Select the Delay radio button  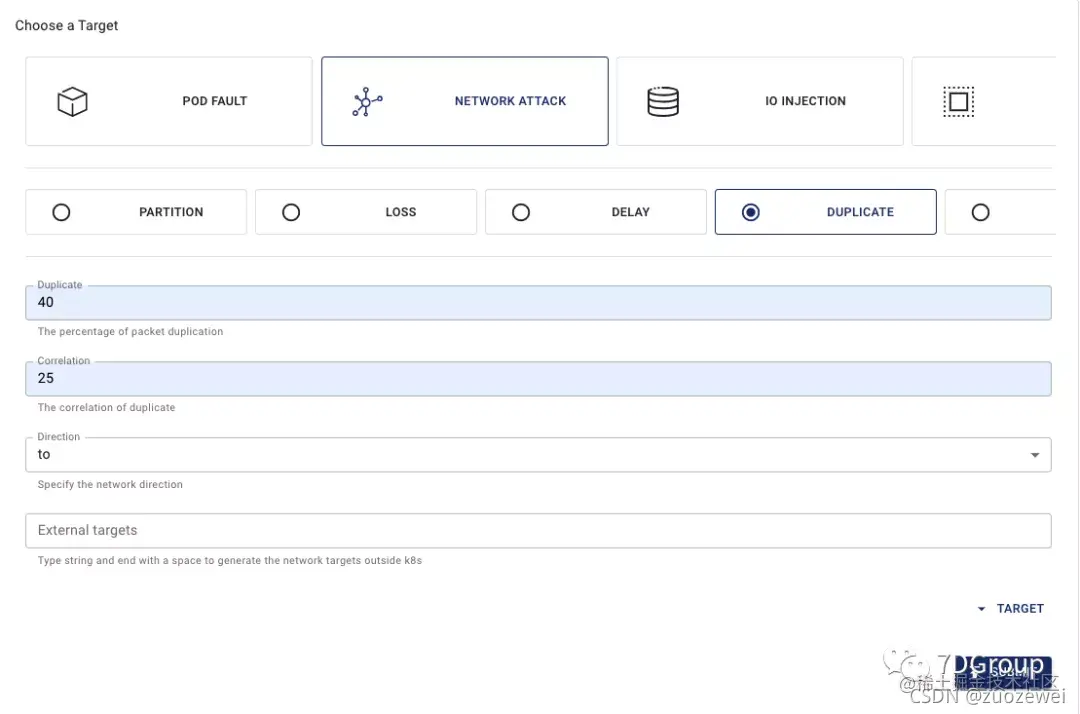[521, 212]
